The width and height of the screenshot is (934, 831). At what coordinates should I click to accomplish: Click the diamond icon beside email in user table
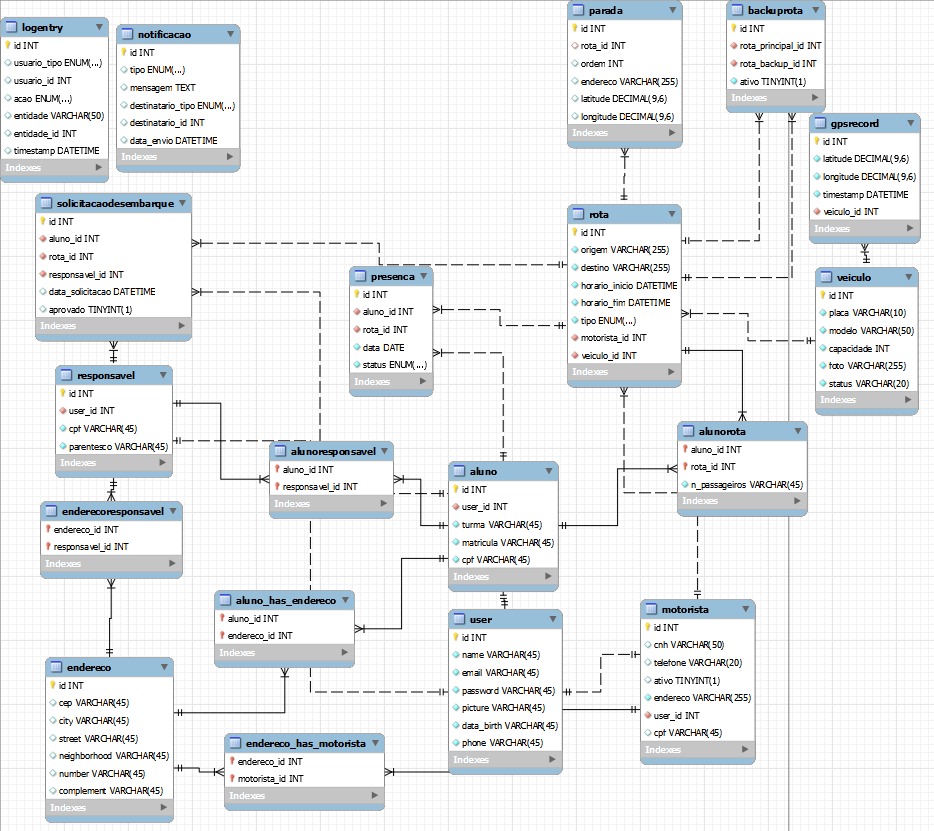coord(456,673)
